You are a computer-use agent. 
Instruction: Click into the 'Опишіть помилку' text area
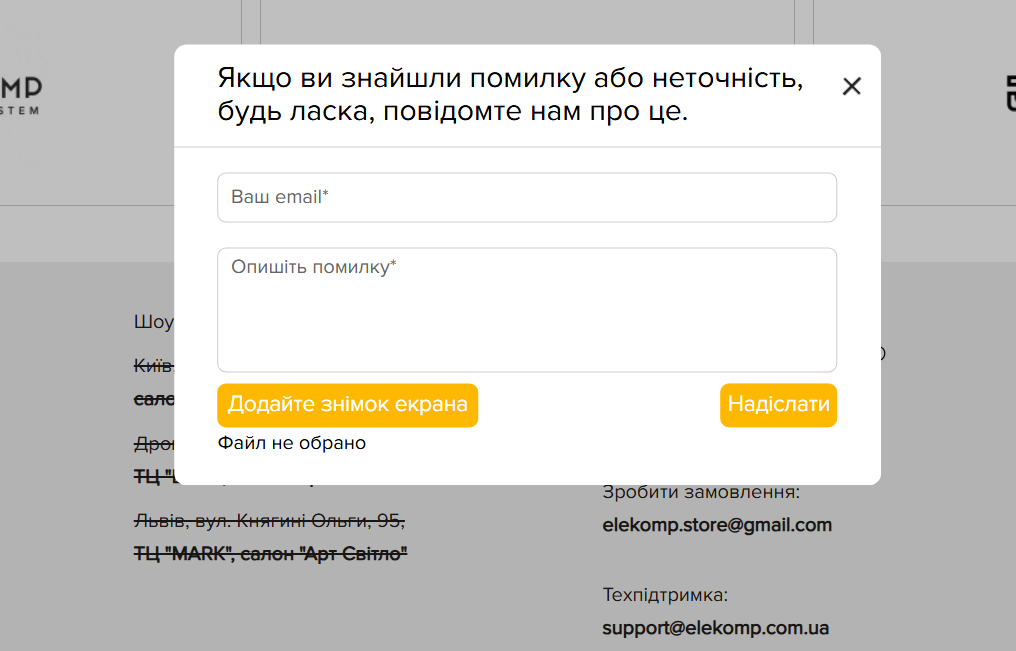tap(527, 310)
